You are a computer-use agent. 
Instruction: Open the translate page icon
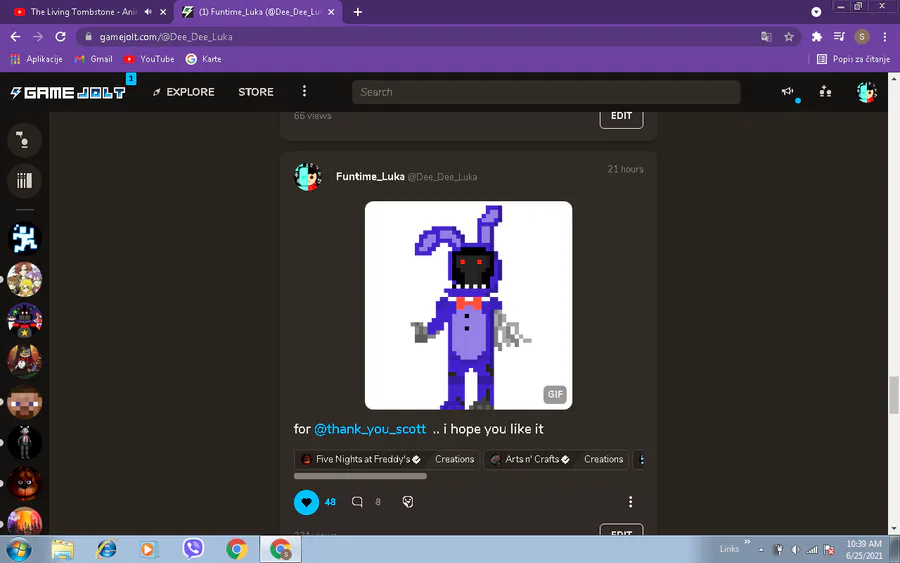(766, 37)
